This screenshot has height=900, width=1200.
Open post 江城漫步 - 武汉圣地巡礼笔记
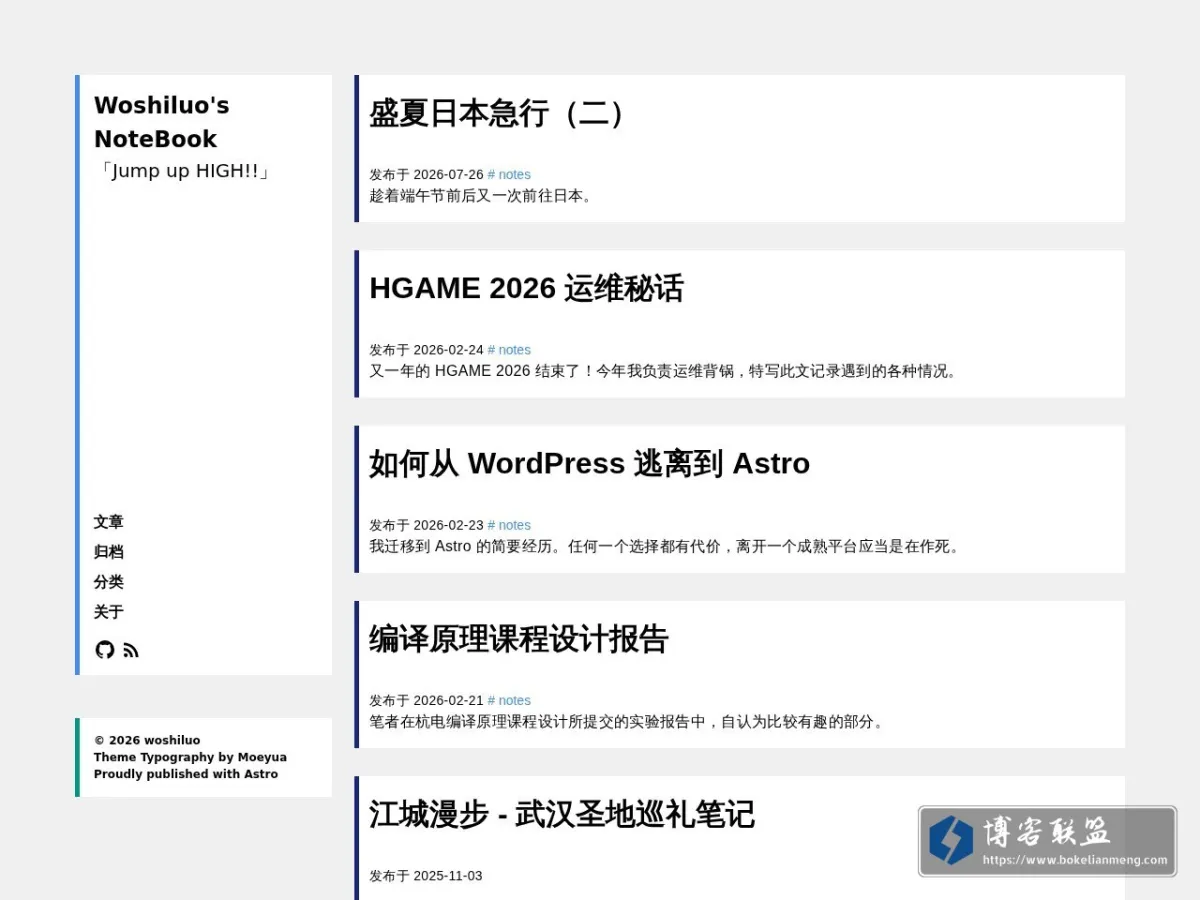[562, 814]
